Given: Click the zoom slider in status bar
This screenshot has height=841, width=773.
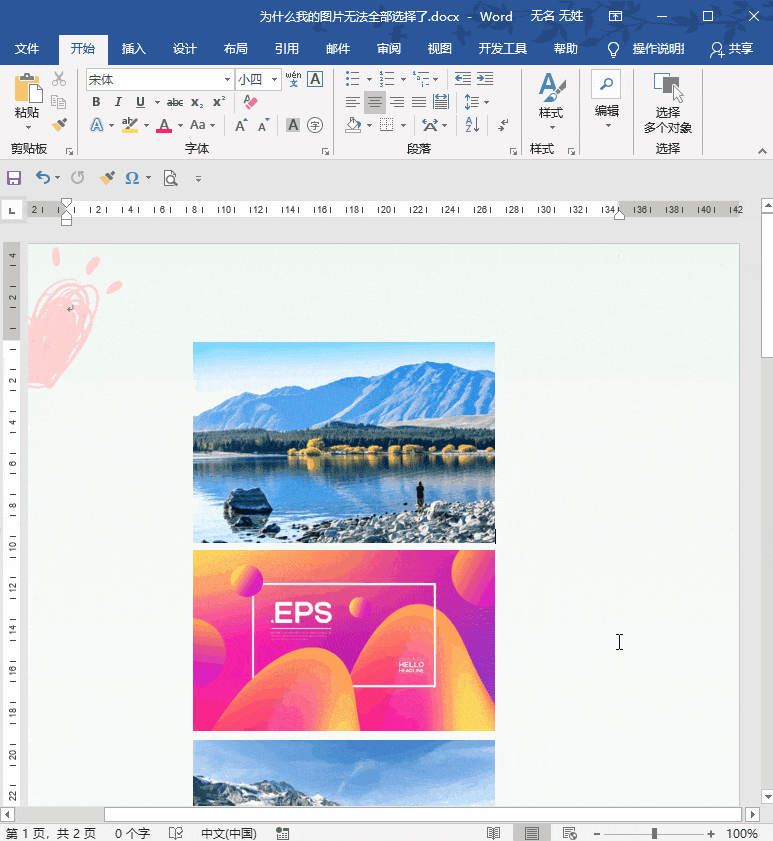Looking at the screenshot, I should click(654, 833).
